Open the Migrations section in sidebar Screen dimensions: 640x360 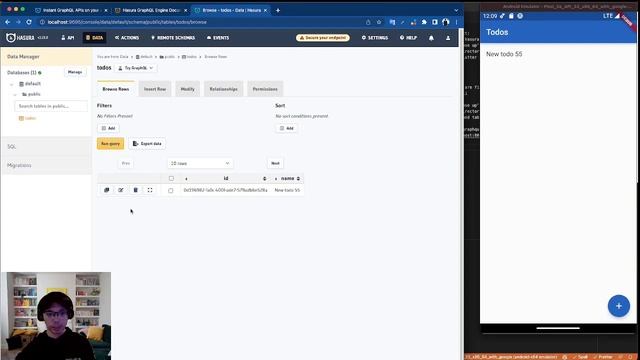[46, 165]
